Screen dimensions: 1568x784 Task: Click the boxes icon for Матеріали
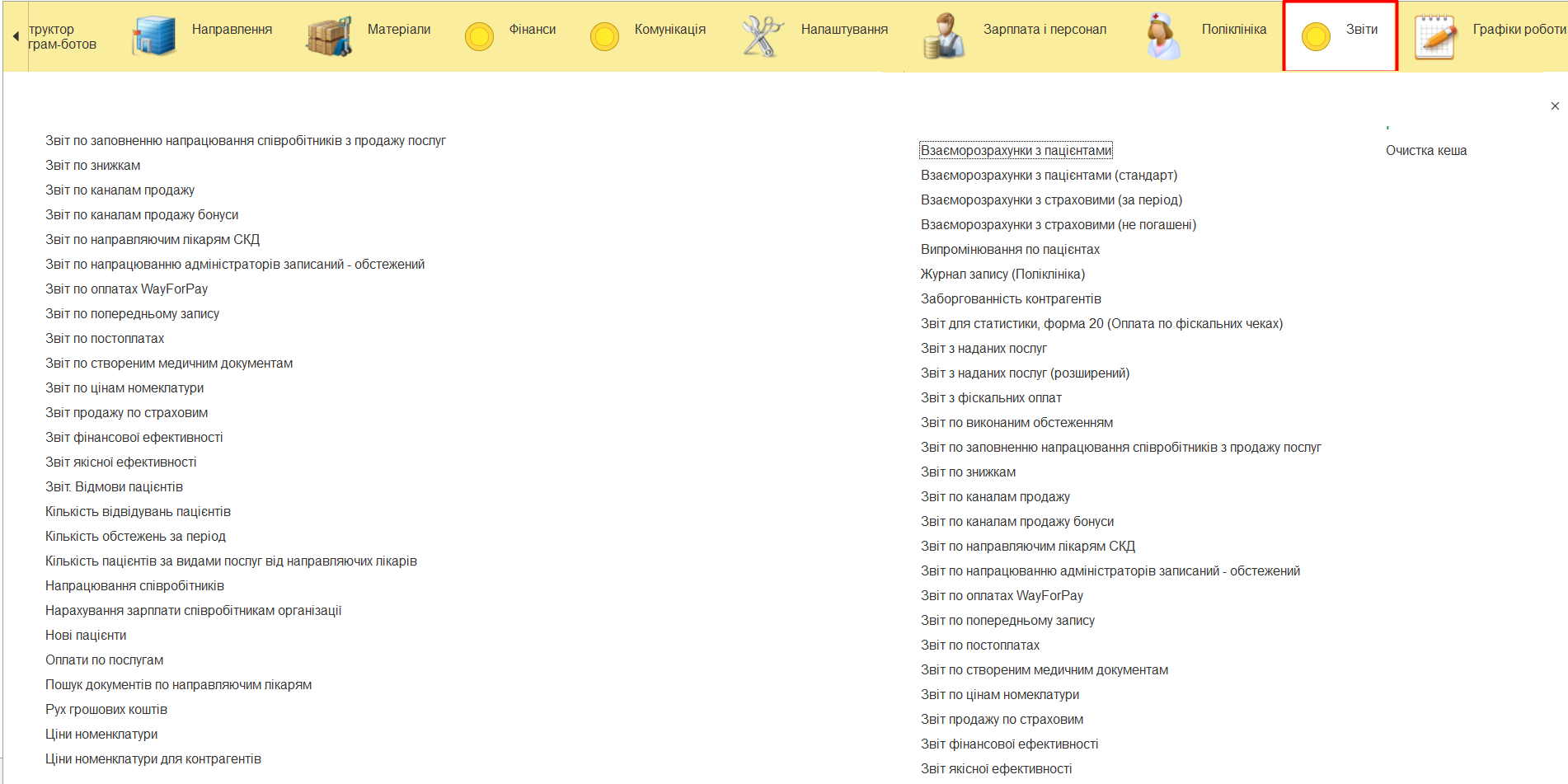click(329, 36)
